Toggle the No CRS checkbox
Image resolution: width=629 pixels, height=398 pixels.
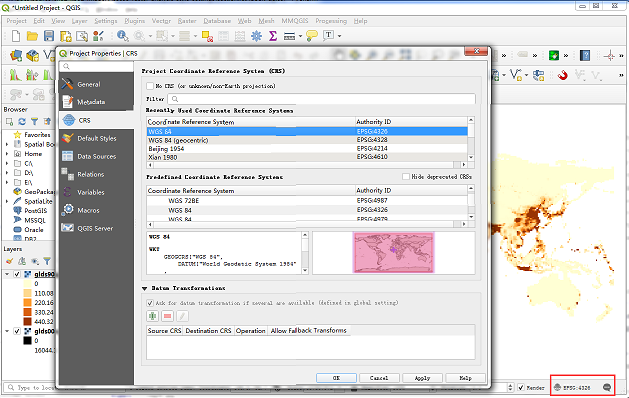pos(150,85)
